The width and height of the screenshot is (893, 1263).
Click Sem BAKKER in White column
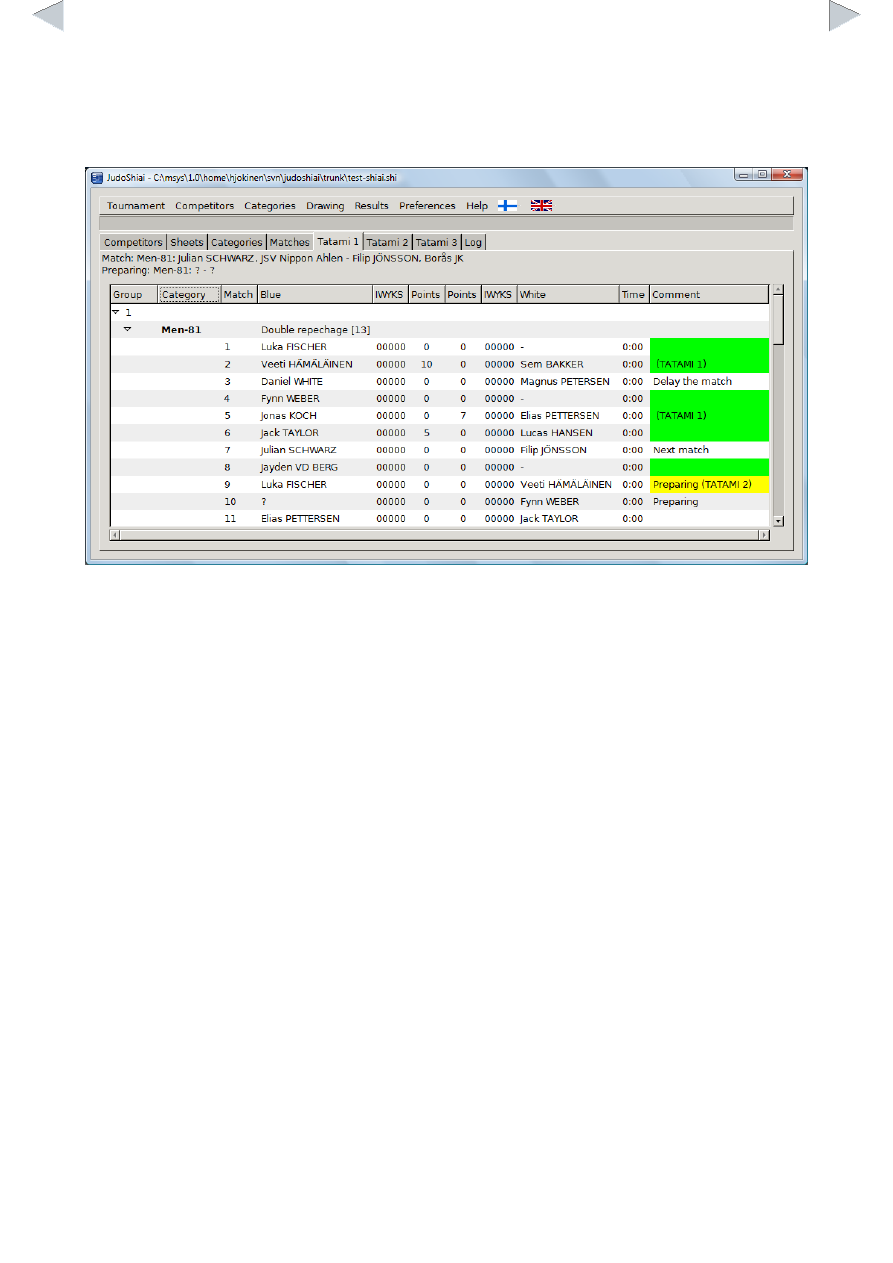(552, 364)
